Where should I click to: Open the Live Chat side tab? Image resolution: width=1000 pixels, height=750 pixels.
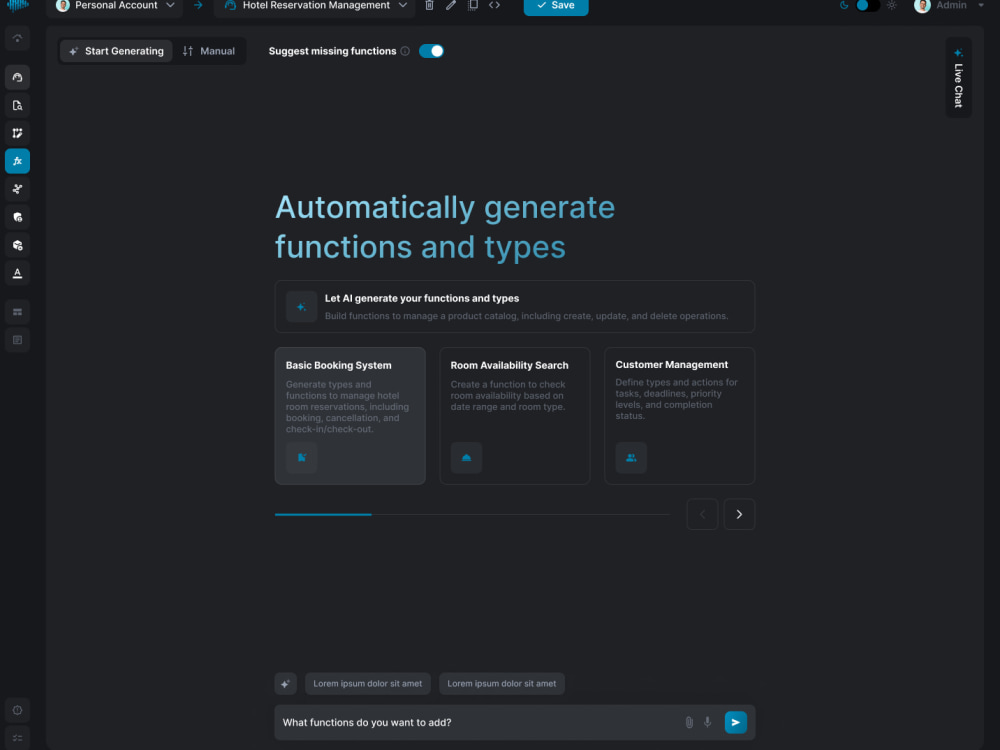958,78
